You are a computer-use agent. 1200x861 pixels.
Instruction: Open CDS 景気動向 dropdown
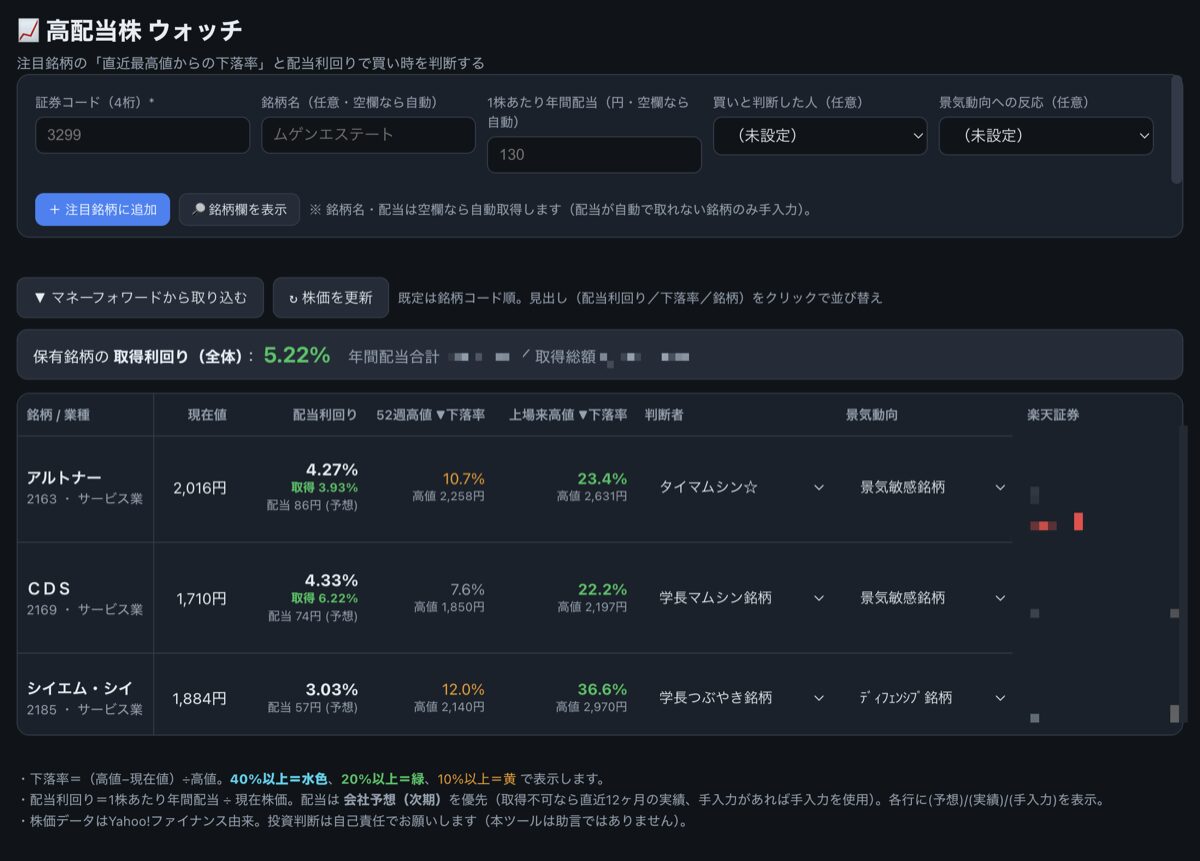(x=932, y=598)
